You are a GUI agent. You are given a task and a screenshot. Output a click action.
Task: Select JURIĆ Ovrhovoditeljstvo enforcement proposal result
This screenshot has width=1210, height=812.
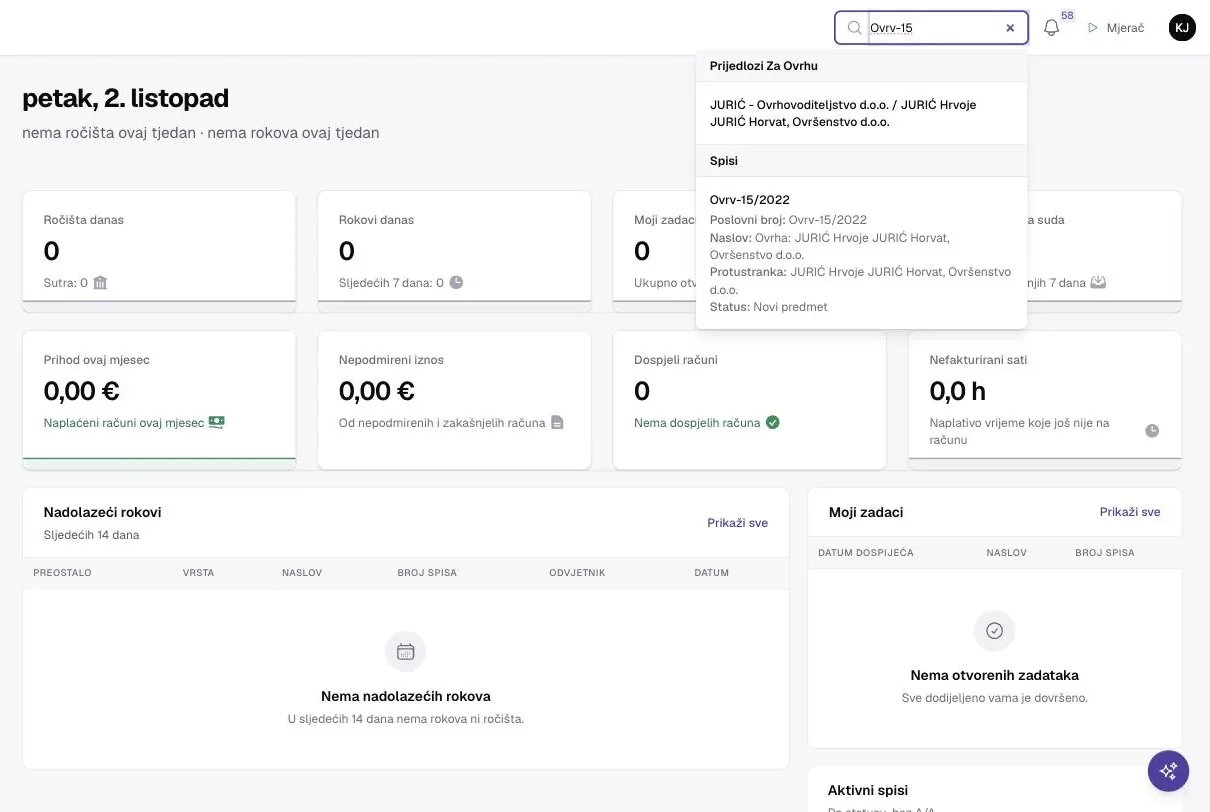click(861, 113)
